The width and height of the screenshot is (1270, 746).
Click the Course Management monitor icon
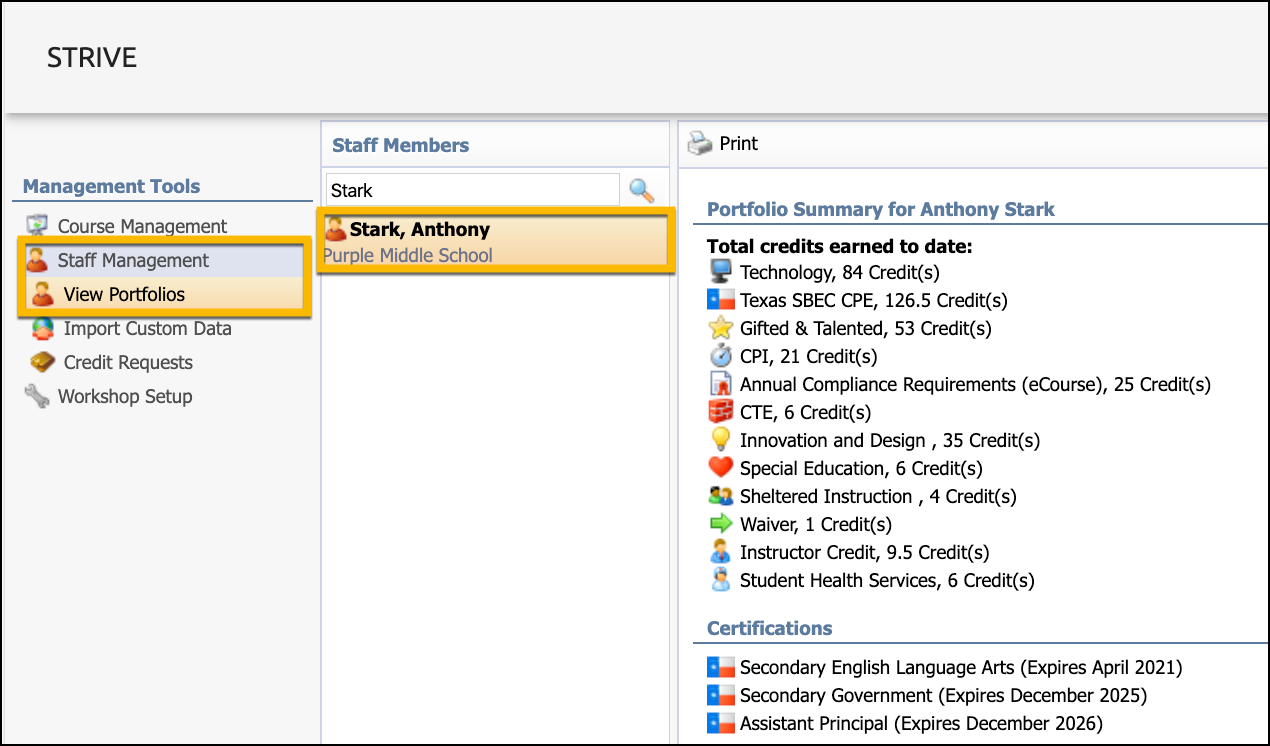click(37, 226)
